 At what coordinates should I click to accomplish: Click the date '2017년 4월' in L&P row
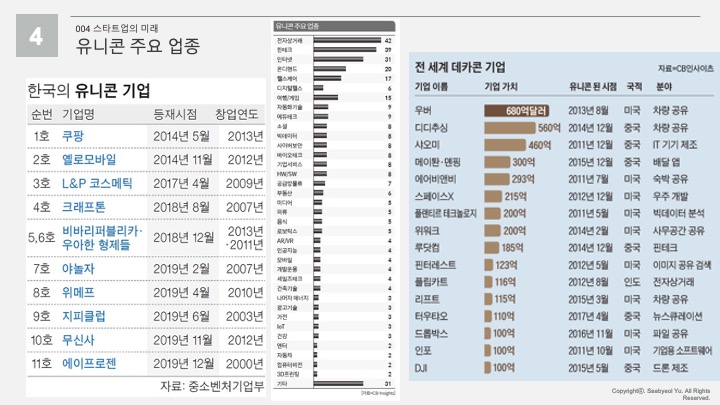pyautogui.click(x=181, y=184)
